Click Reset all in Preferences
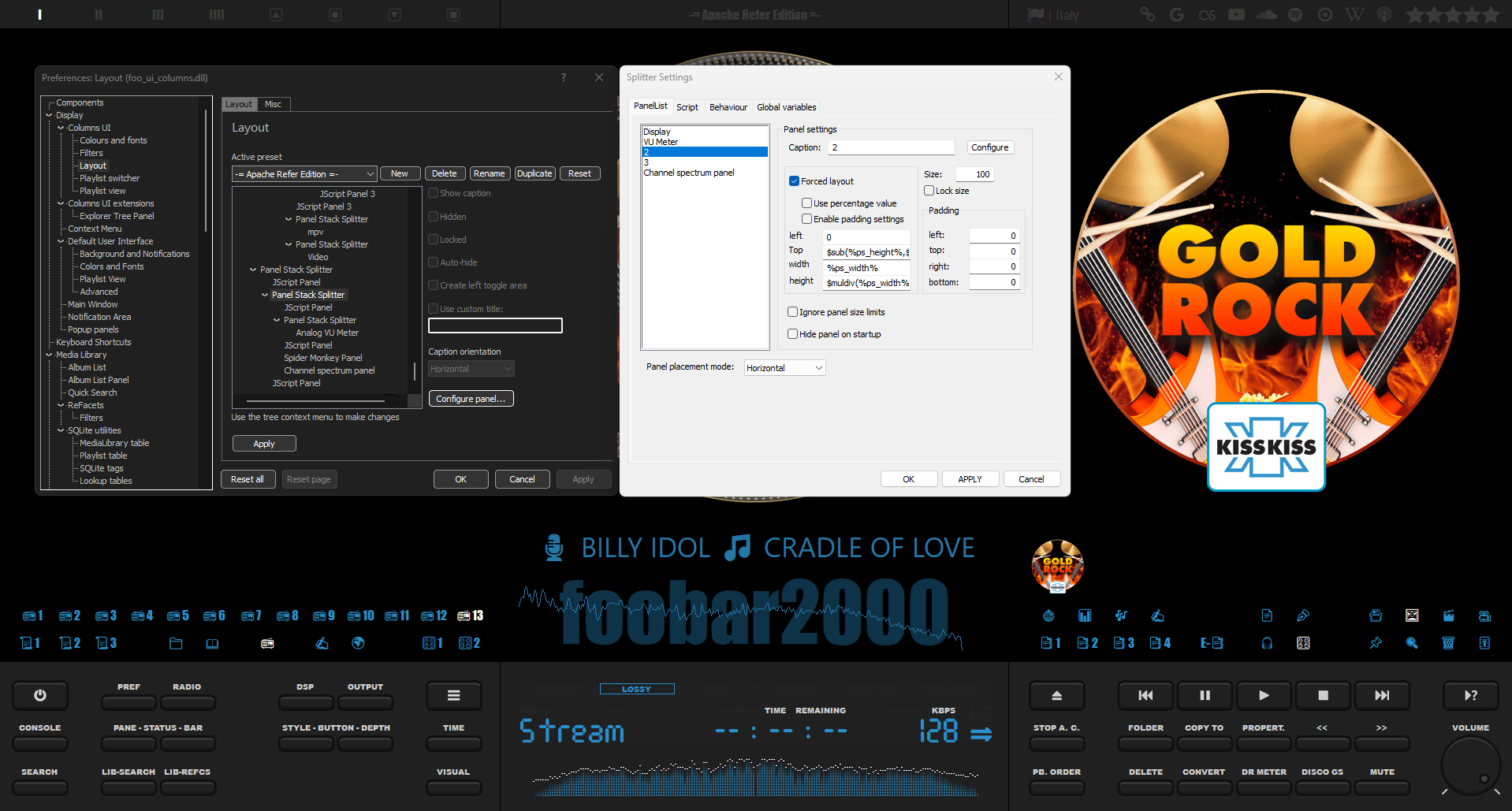 pyautogui.click(x=248, y=479)
